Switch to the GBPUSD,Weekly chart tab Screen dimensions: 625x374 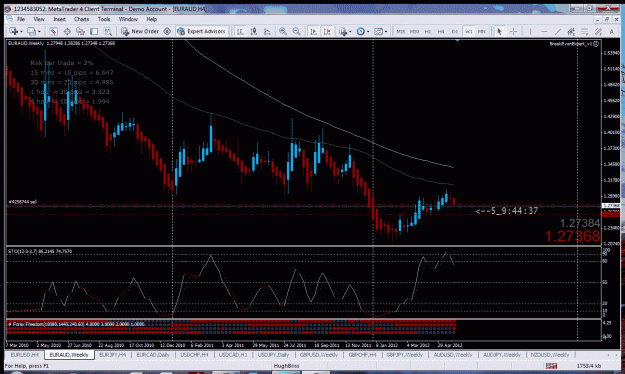pos(319,354)
